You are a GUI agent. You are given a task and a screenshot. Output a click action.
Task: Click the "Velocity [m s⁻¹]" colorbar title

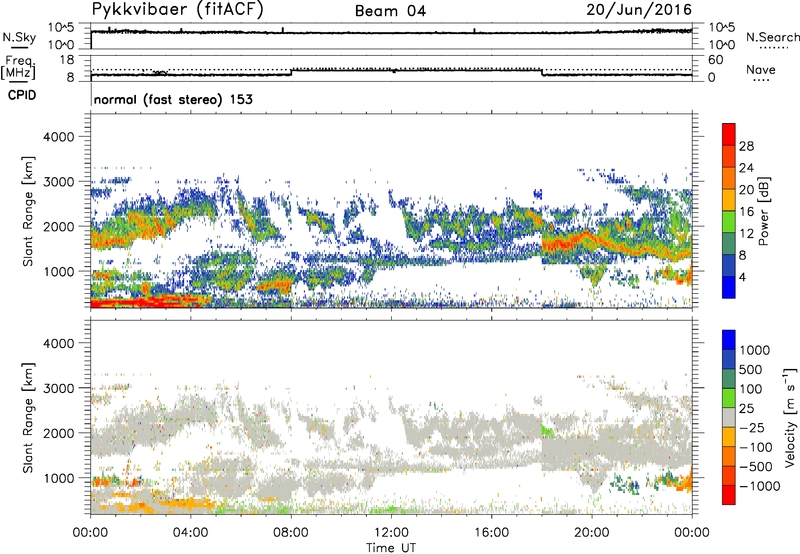pyautogui.click(x=791, y=417)
